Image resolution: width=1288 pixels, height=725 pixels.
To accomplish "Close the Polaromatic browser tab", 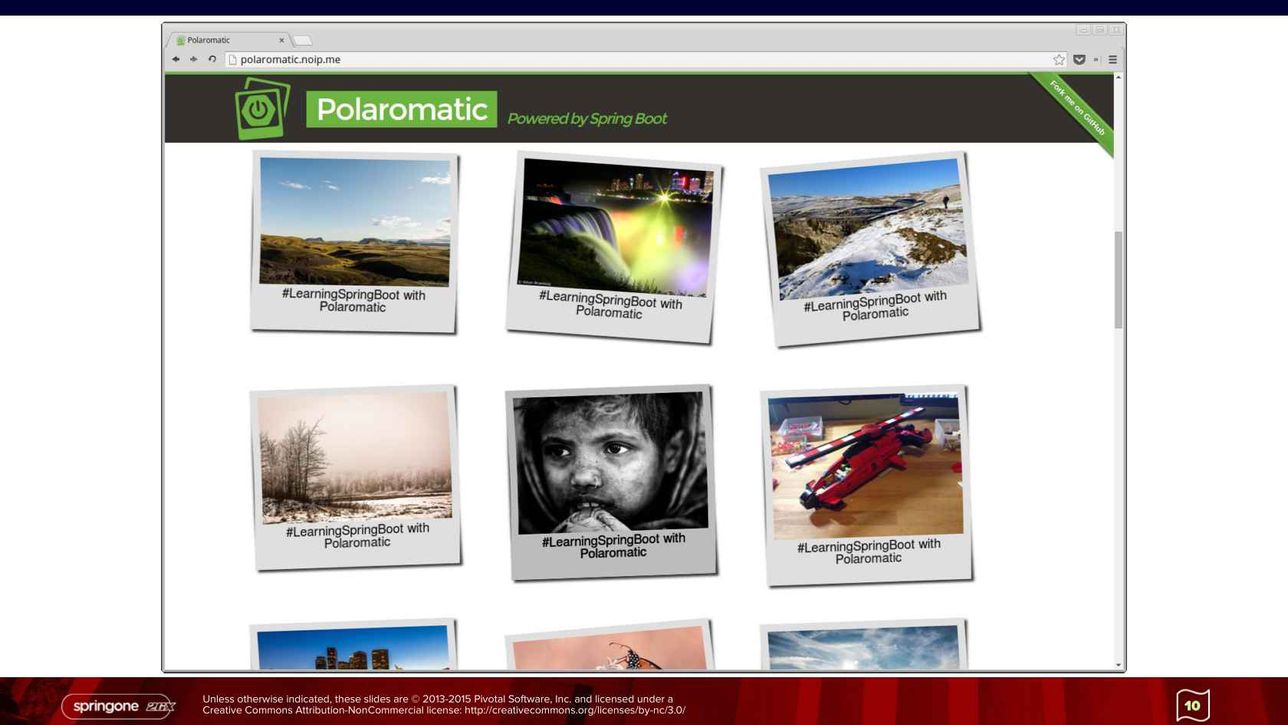I will (281, 40).
